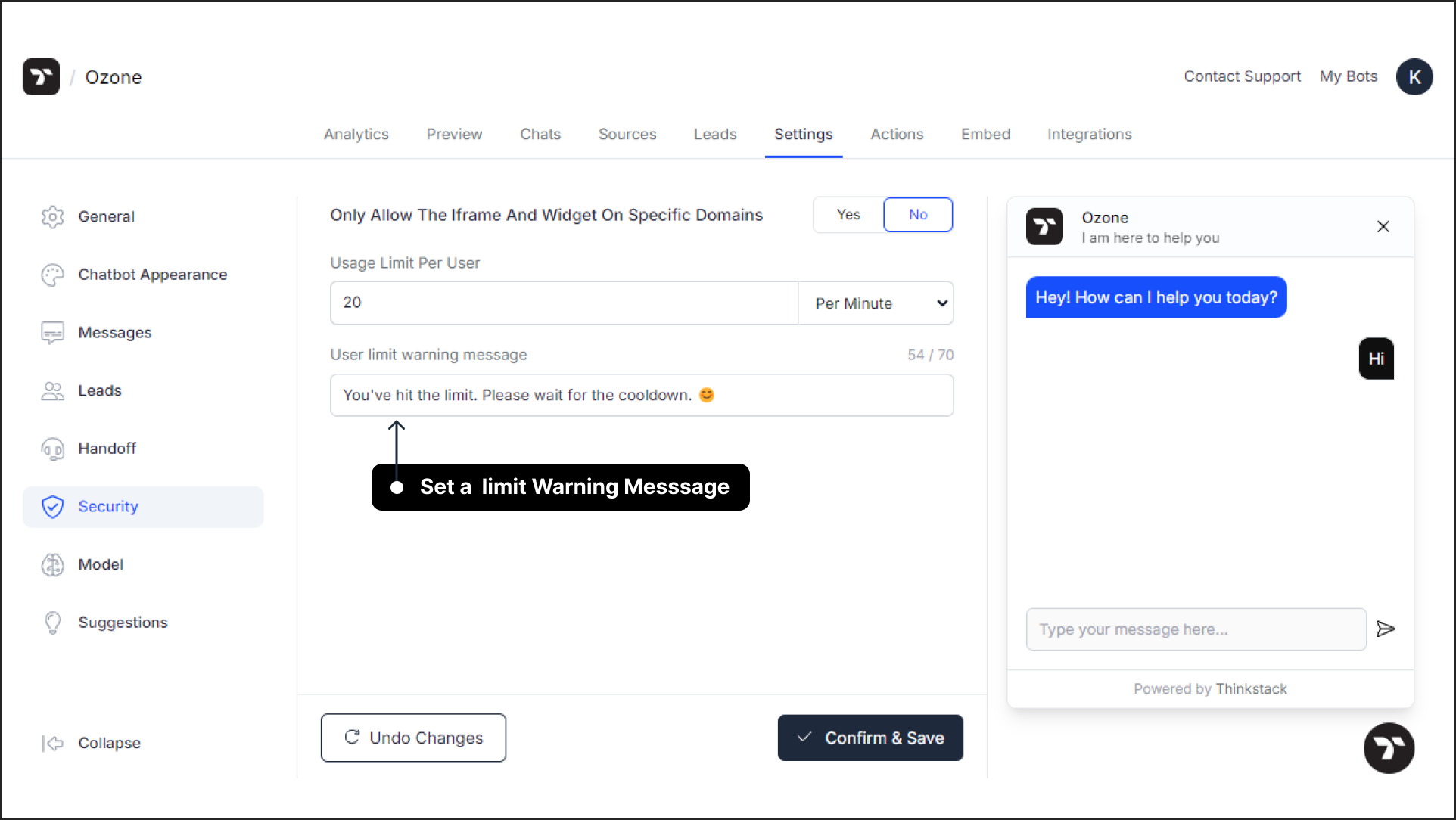
Task: Open the Per Minute dropdown
Action: [876, 303]
